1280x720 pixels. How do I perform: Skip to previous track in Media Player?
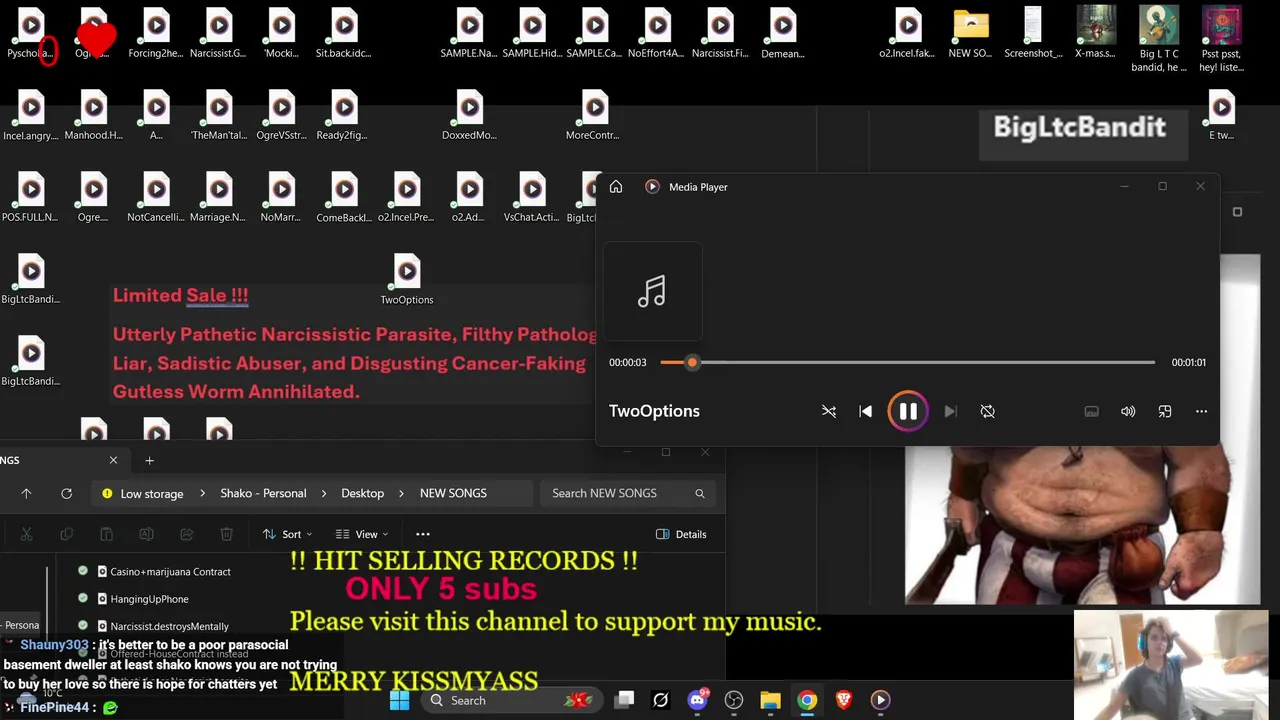click(866, 411)
